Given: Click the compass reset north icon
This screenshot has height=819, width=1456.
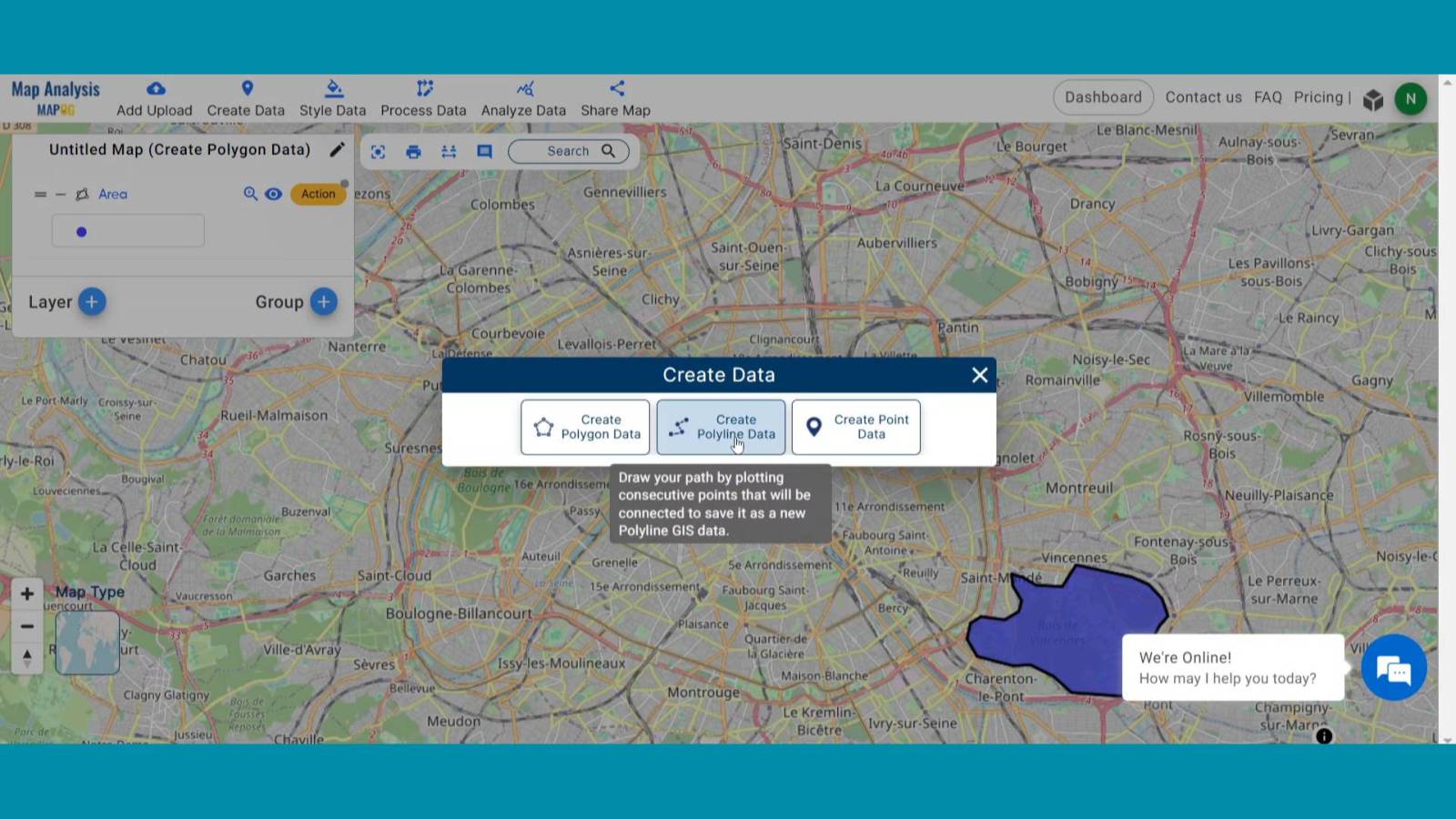Looking at the screenshot, I should (27, 657).
